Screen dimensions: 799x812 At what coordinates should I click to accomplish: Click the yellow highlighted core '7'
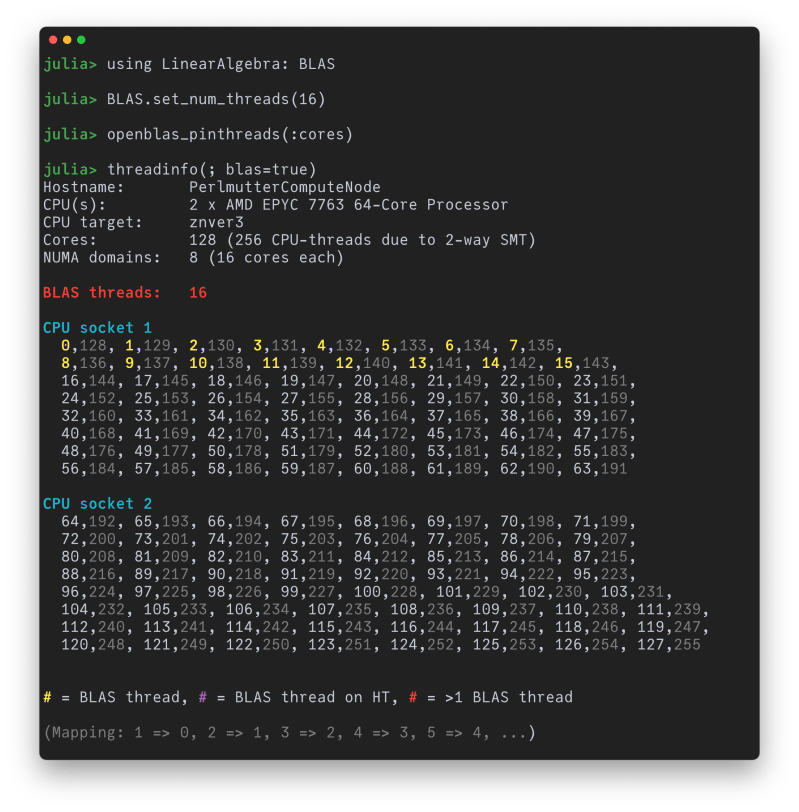click(513, 345)
